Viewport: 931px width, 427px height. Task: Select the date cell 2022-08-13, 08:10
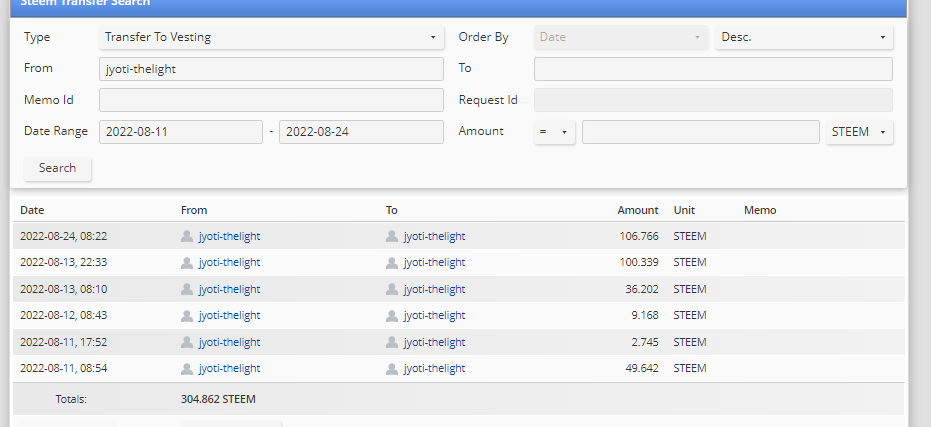(x=64, y=289)
